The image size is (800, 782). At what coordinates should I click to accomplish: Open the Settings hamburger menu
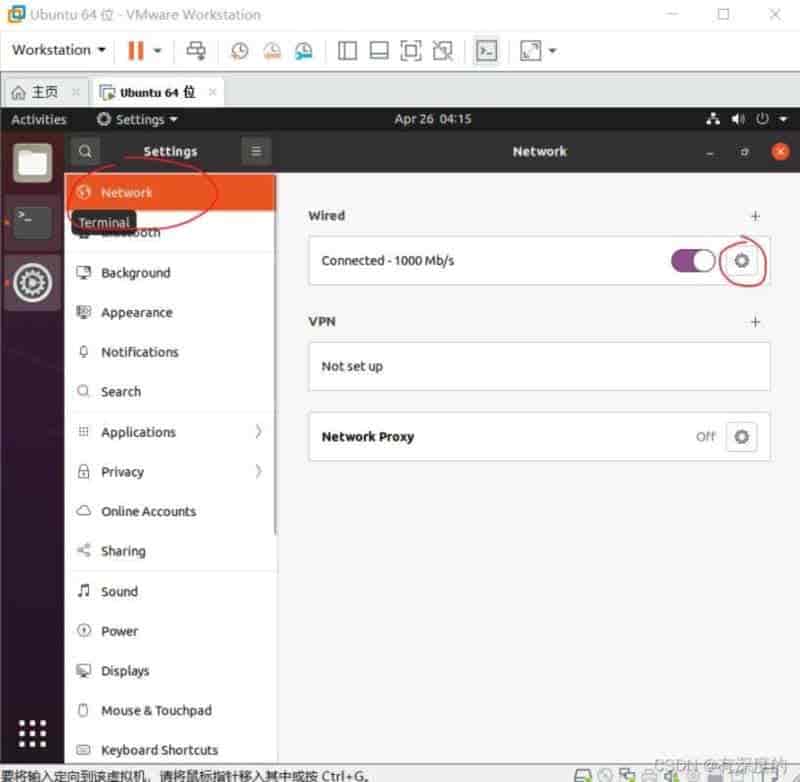pyautogui.click(x=256, y=151)
